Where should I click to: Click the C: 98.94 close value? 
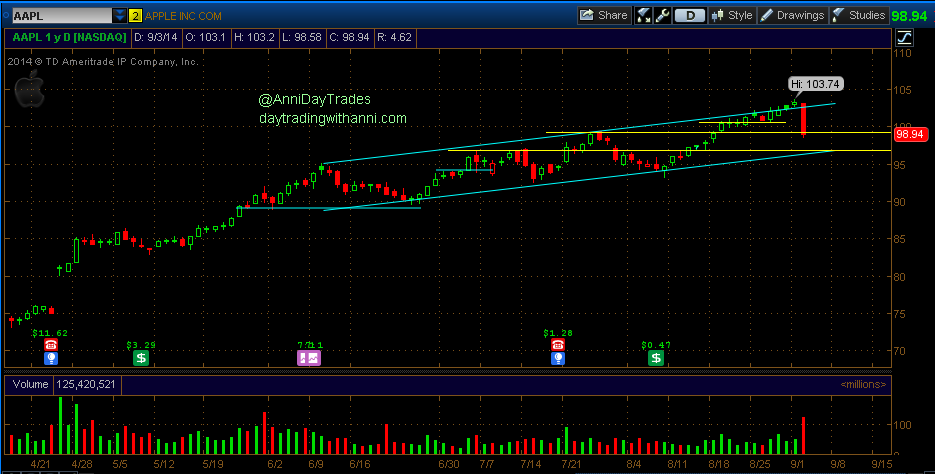[352, 38]
